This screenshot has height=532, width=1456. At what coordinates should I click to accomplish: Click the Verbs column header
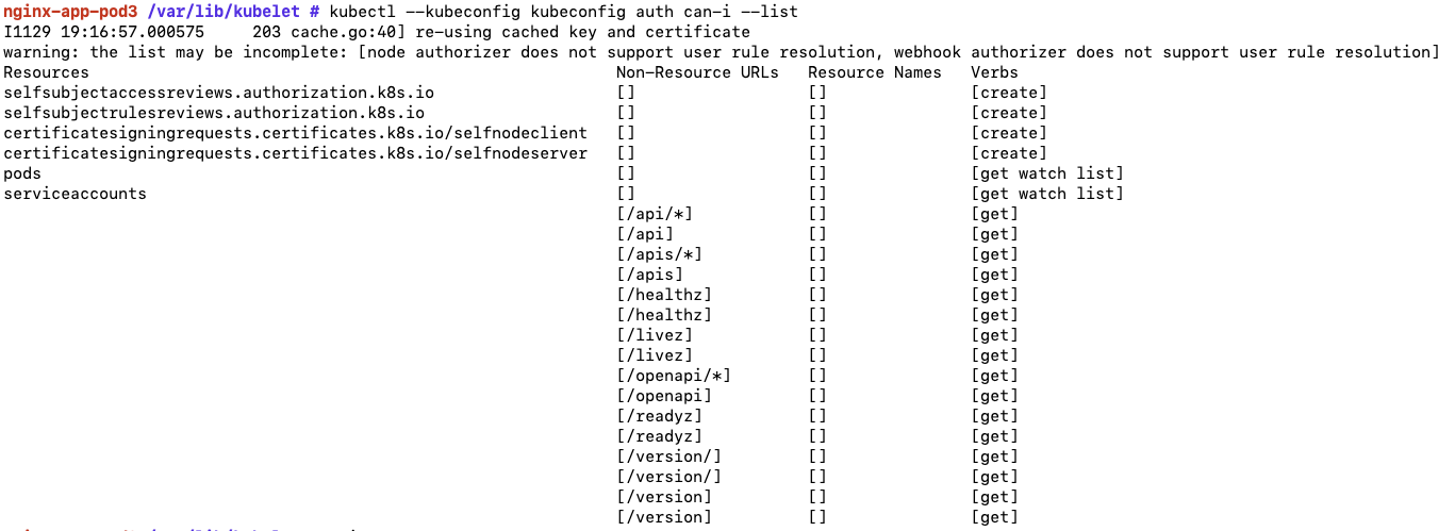994,72
